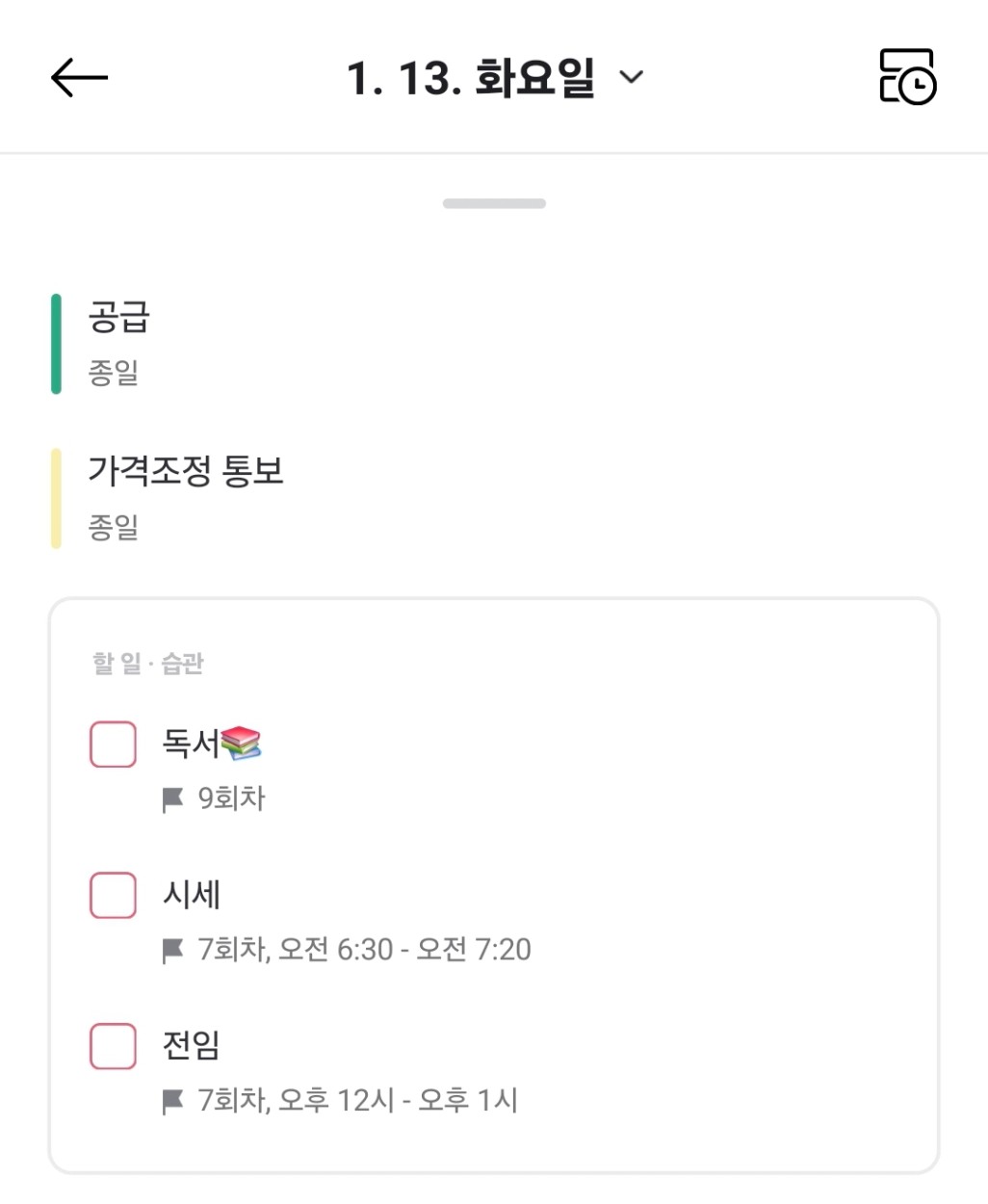Tap the yellow color bar of 가격조정 통보
The width and height of the screenshot is (988, 1204).
pyautogui.click(x=56, y=498)
